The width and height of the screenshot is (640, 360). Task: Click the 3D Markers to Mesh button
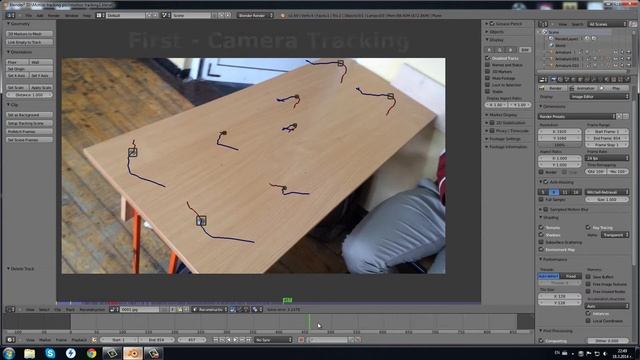pyautogui.click(x=29, y=34)
